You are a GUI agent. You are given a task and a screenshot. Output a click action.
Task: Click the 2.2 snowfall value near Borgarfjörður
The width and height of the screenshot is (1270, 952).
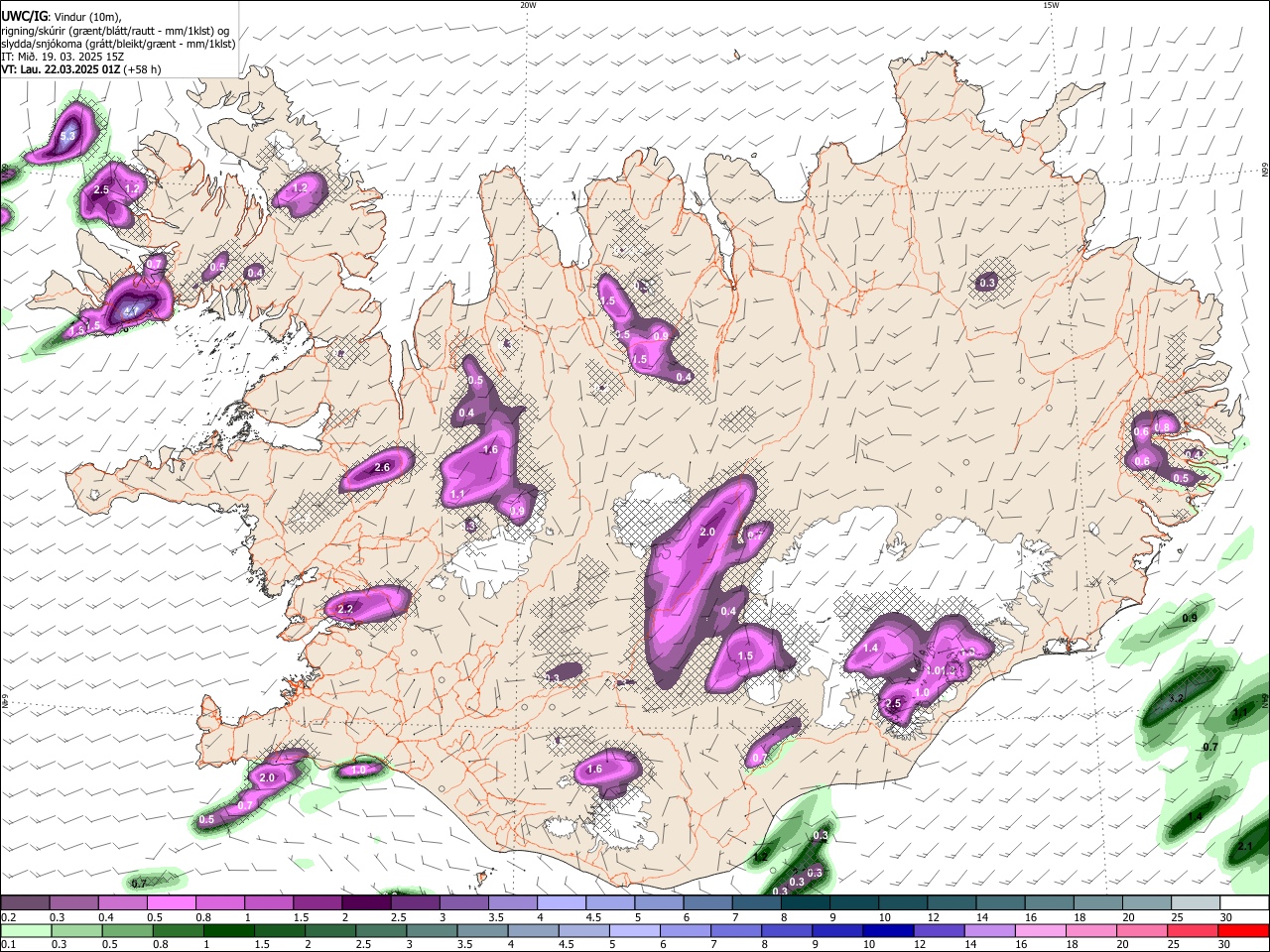[x=346, y=610]
